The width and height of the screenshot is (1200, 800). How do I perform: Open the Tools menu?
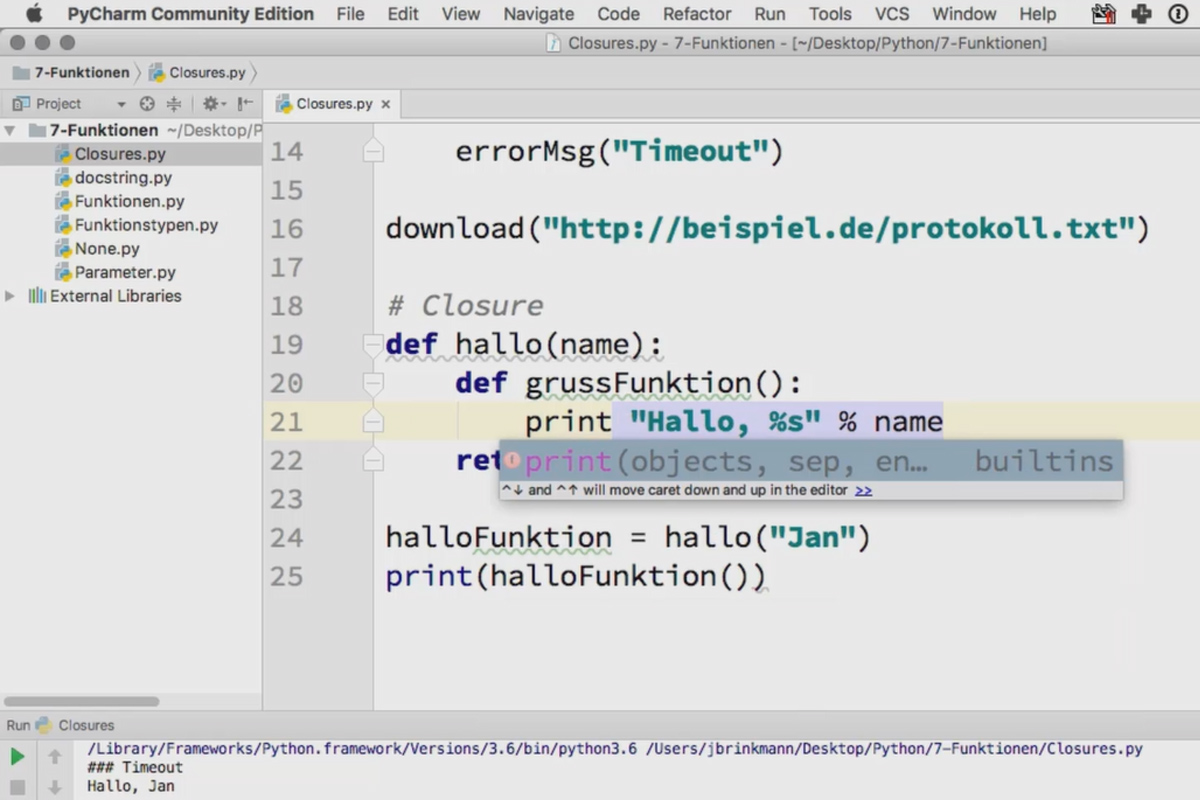point(830,14)
